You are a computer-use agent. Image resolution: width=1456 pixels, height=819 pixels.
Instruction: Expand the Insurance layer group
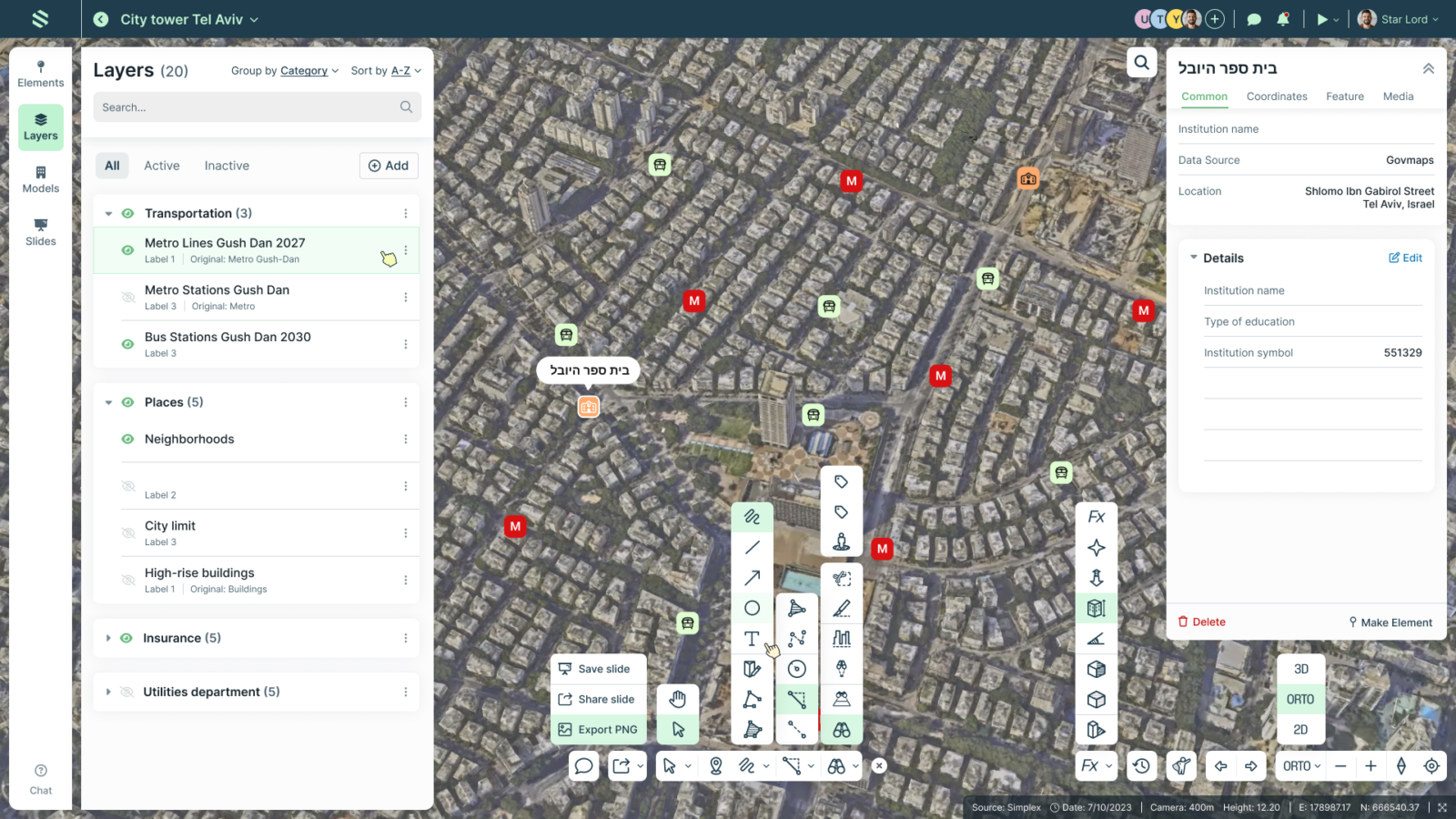click(x=108, y=639)
